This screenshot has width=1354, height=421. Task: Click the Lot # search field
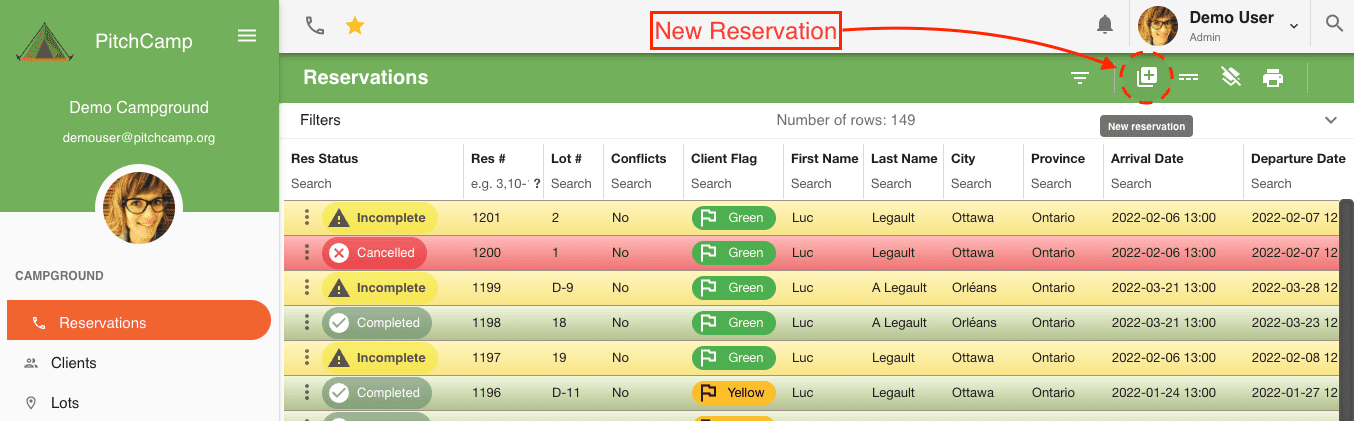point(571,184)
